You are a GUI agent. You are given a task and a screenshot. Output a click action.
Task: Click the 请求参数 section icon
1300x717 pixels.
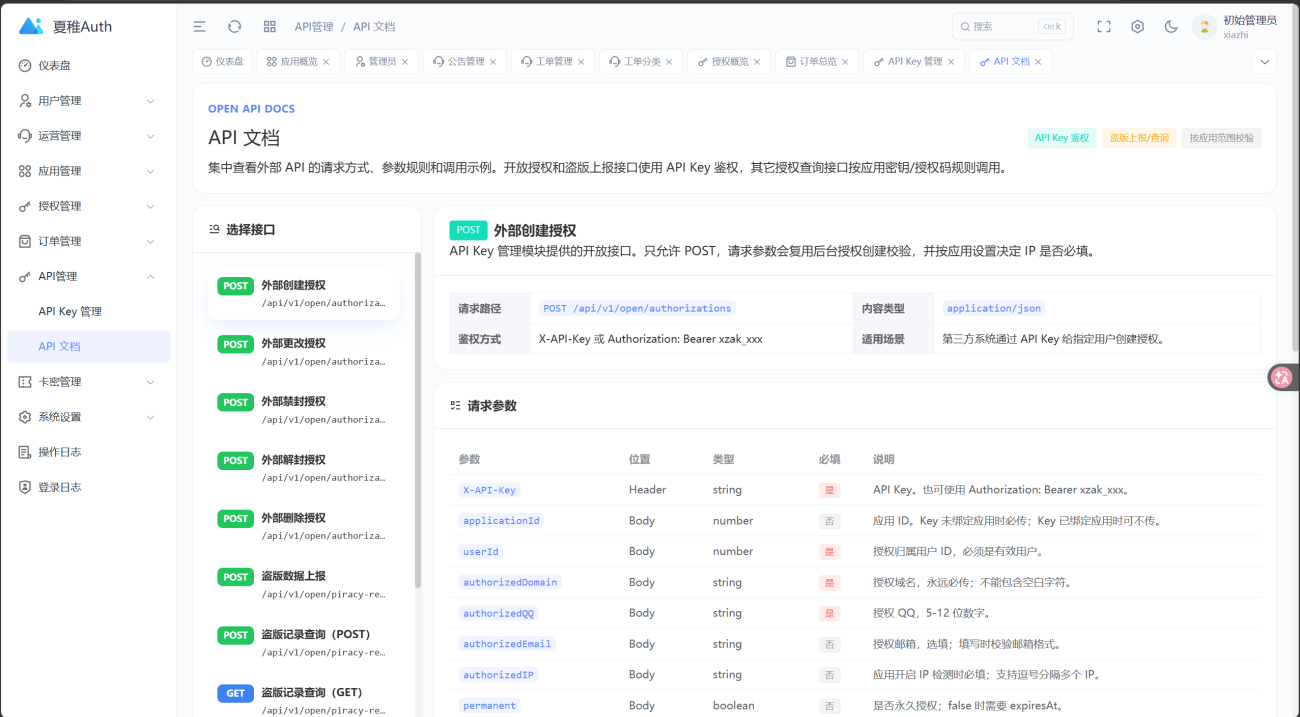[456, 406]
